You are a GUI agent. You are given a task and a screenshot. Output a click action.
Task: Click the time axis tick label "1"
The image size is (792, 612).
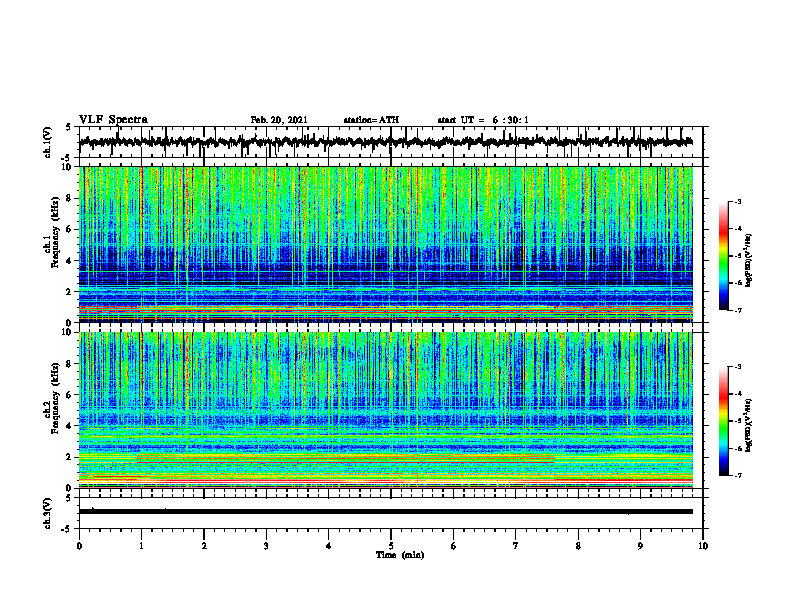coord(141,546)
